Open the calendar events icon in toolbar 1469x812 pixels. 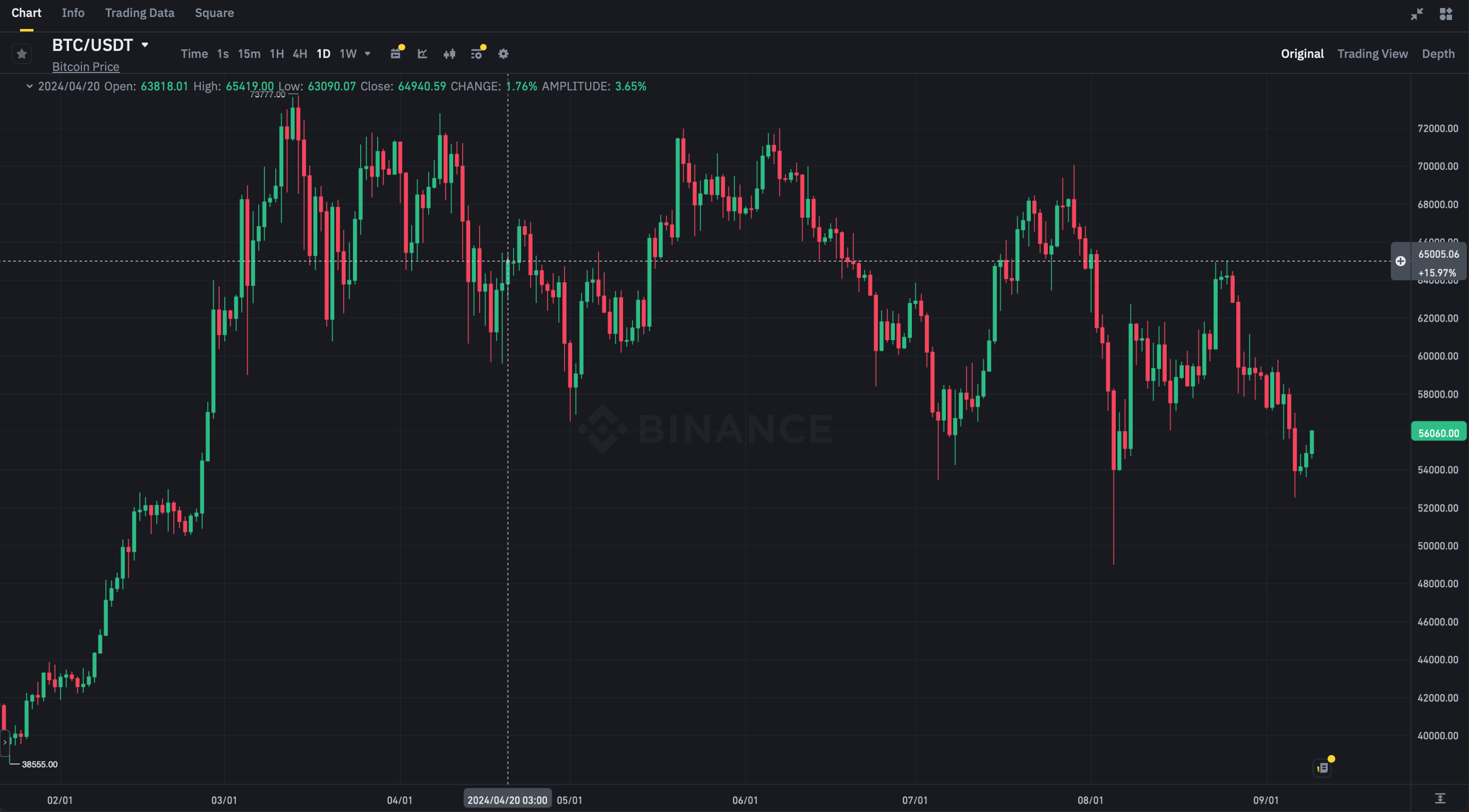(x=396, y=53)
